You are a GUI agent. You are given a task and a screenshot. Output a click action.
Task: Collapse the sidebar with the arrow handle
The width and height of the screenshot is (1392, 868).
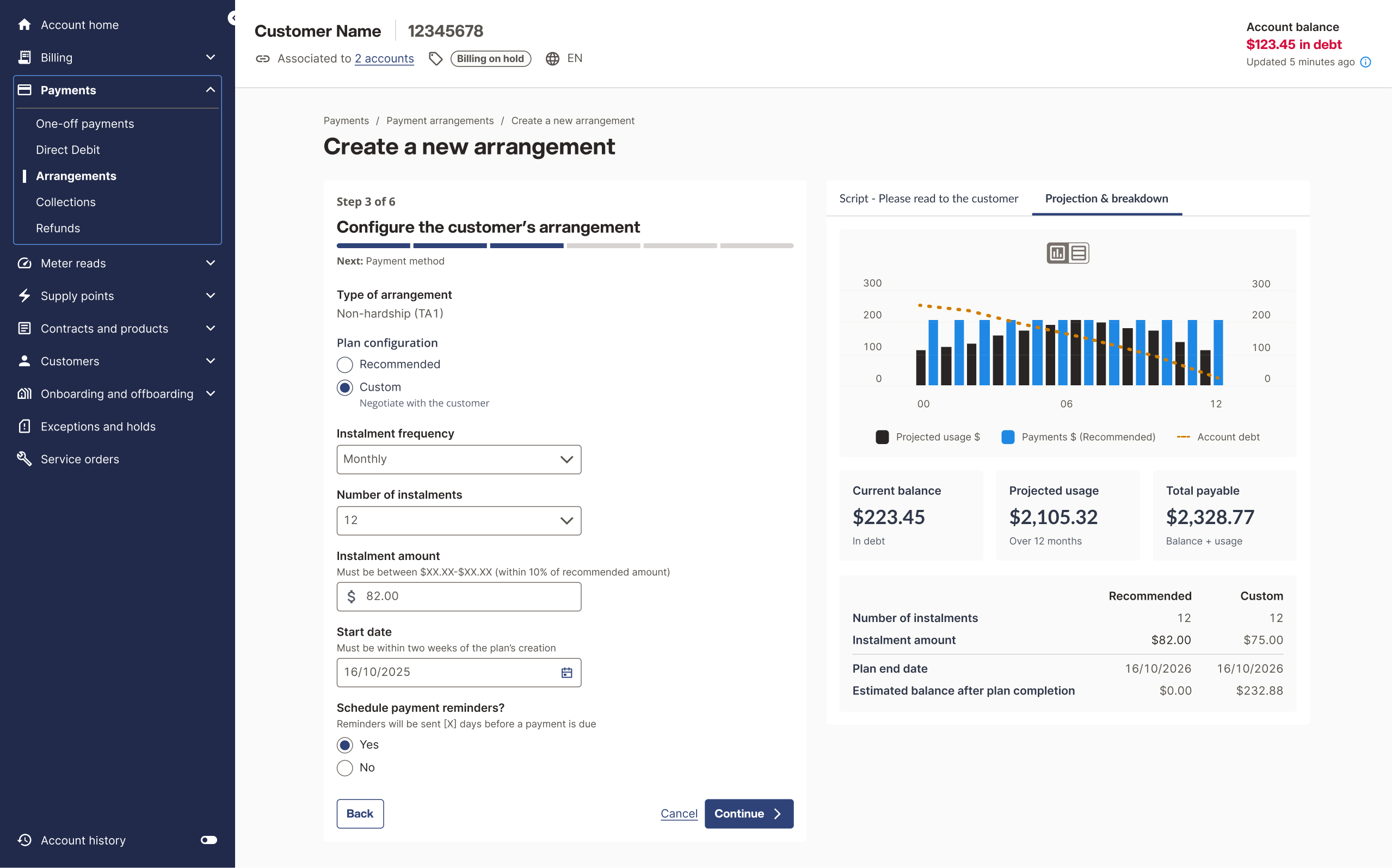click(232, 18)
